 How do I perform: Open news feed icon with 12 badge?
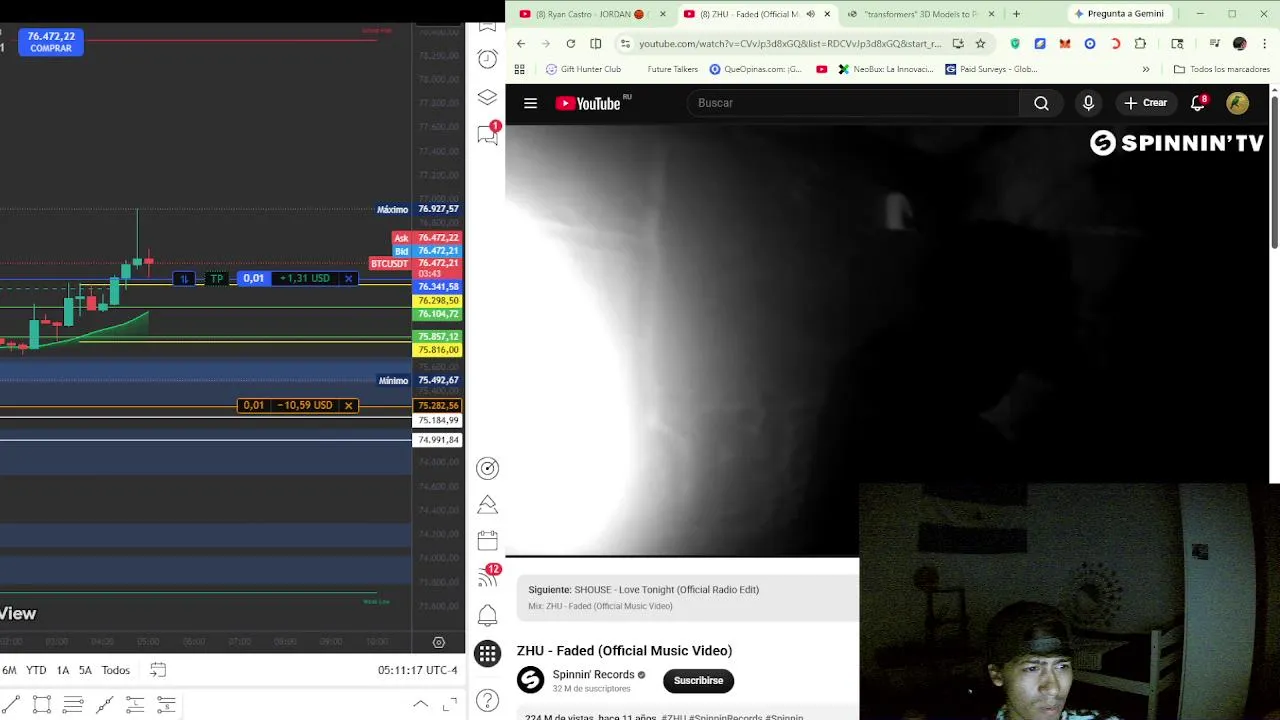pos(488,577)
